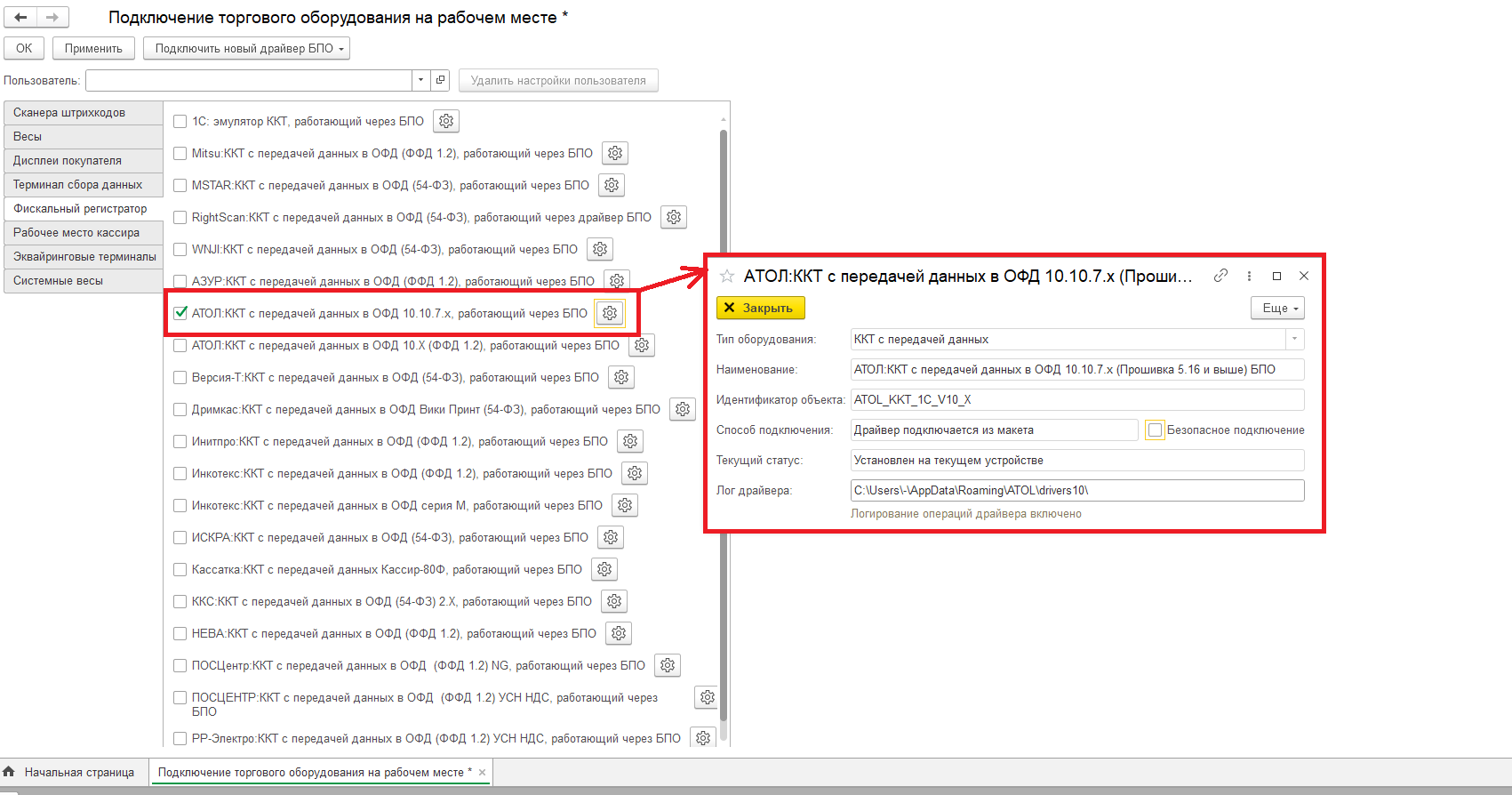Image resolution: width=1512 pixels, height=795 pixels.
Task: Open settings gear for Mitsu:ККТ driver
Action: pyautogui.click(x=615, y=153)
